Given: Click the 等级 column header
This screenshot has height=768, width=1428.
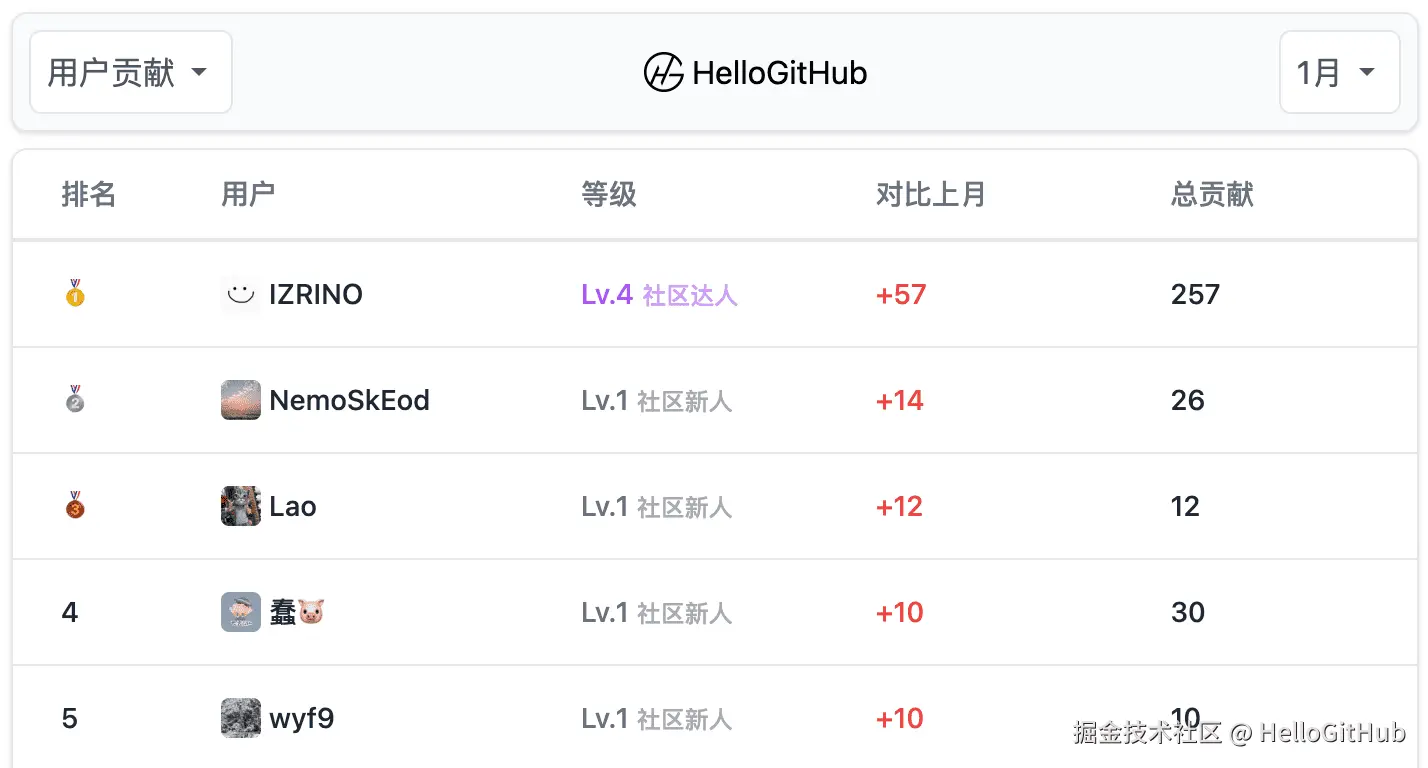Looking at the screenshot, I should (608, 194).
